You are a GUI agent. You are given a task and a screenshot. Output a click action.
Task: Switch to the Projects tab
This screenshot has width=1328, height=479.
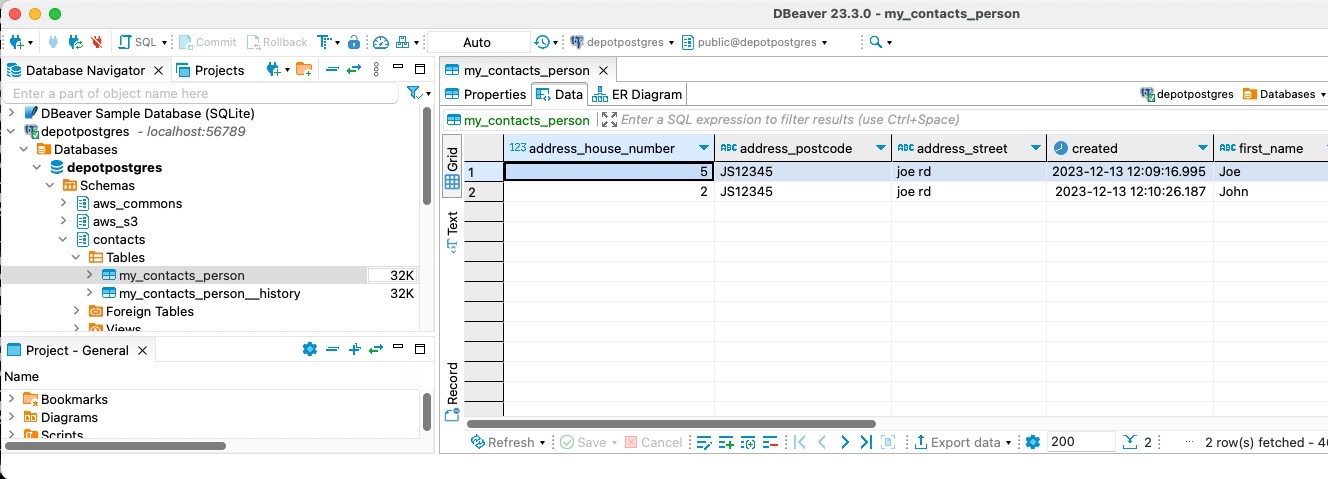coord(211,70)
